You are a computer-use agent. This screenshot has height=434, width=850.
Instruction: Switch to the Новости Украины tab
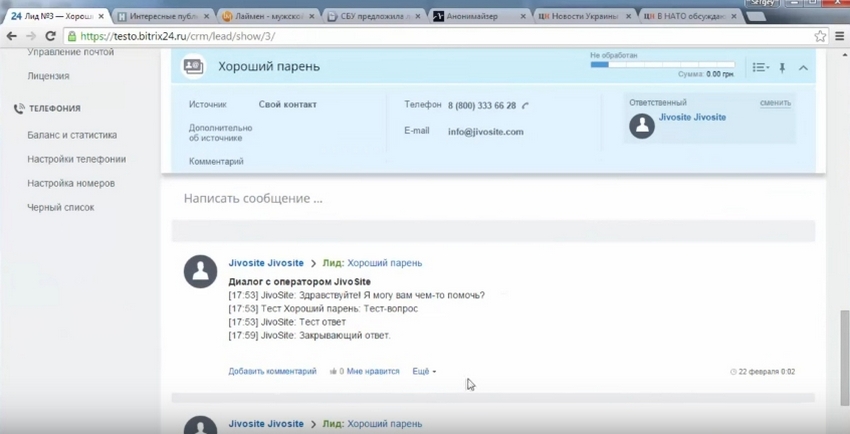click(584, 16)
